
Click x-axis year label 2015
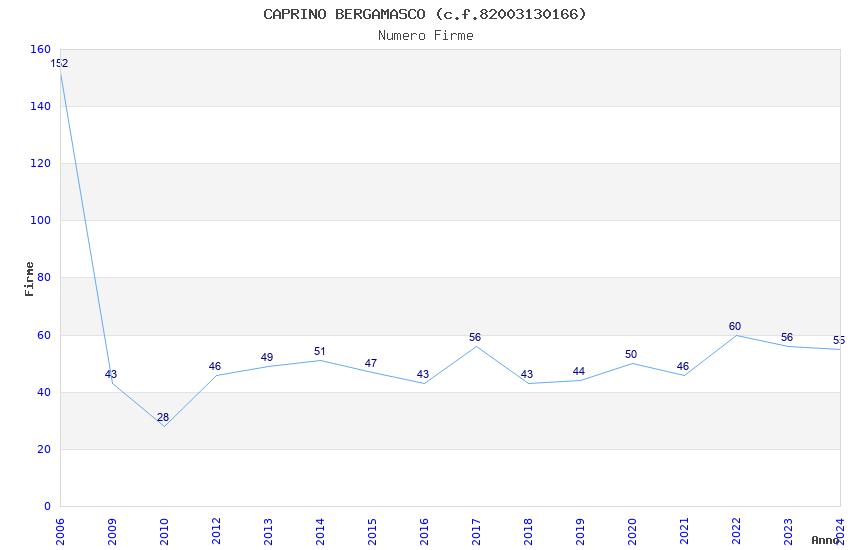372,532
